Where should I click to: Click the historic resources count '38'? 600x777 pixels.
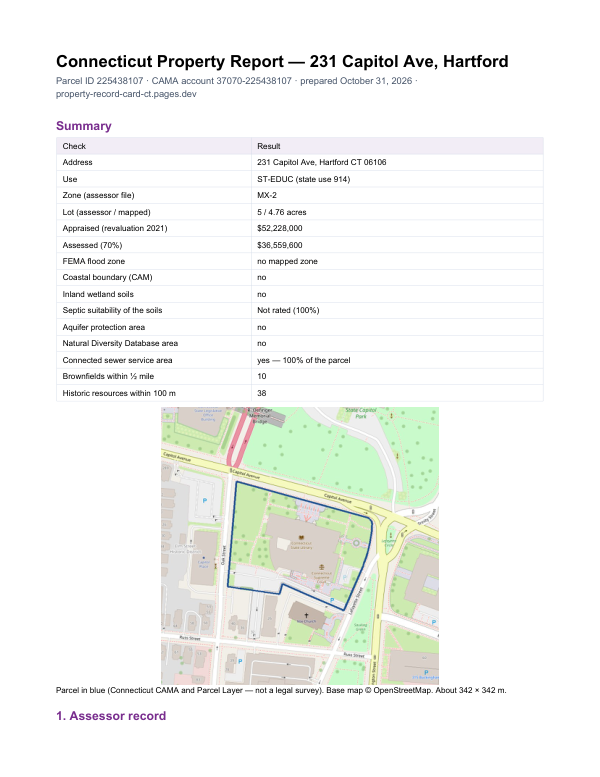(x=262, y=393)
